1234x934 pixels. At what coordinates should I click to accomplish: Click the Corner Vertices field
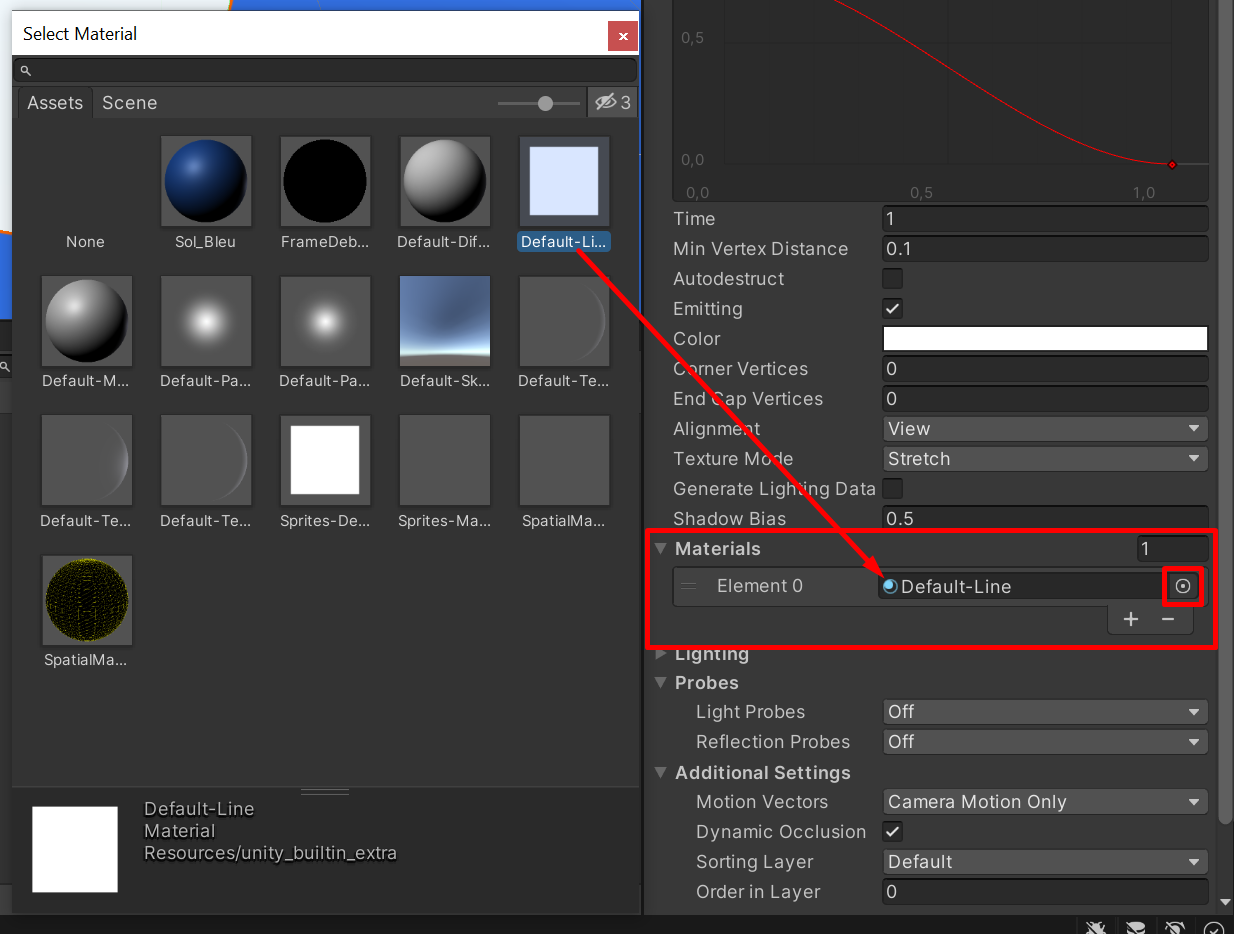[1045, 368]
